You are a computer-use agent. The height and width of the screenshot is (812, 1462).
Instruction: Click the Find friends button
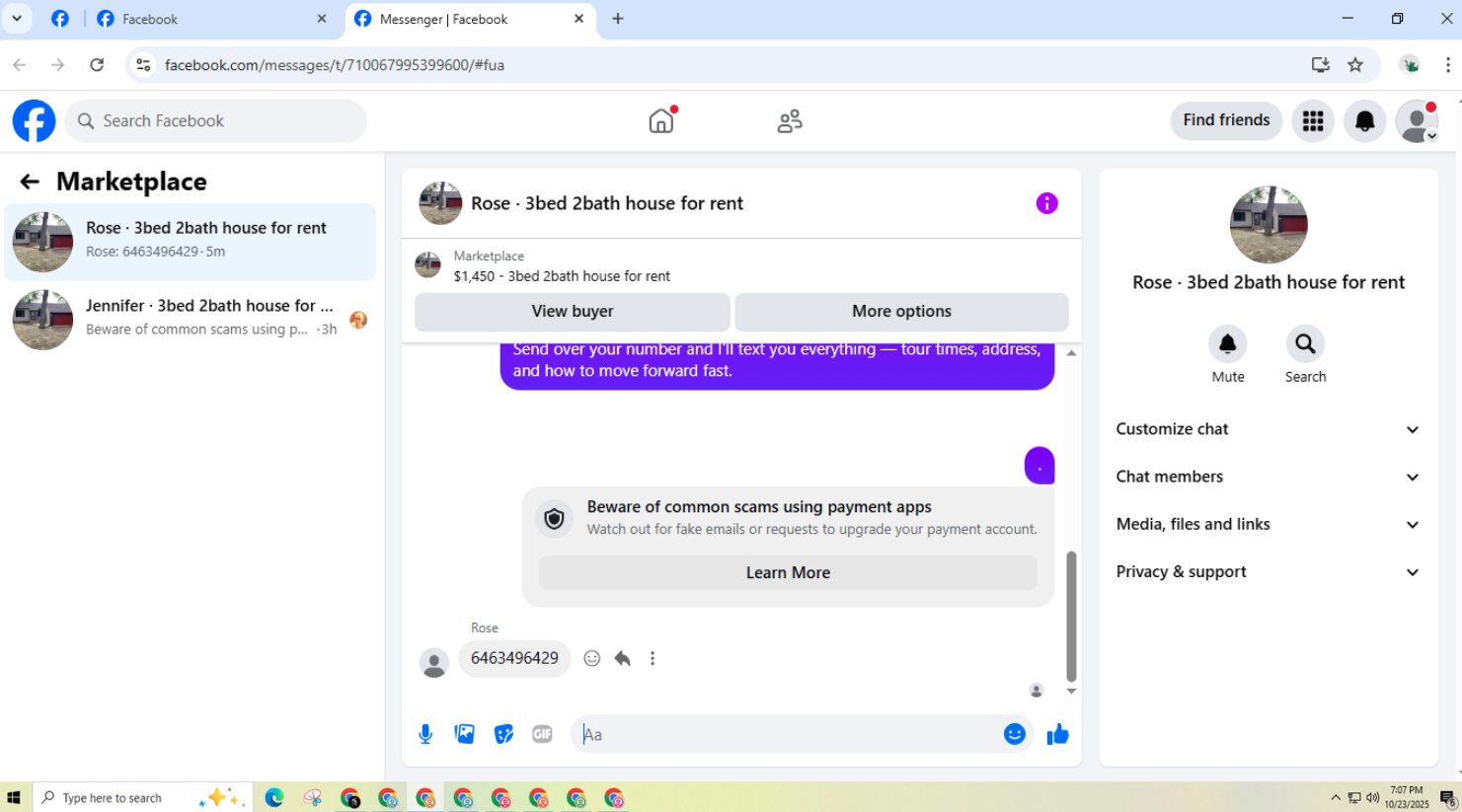[1226, 120]
